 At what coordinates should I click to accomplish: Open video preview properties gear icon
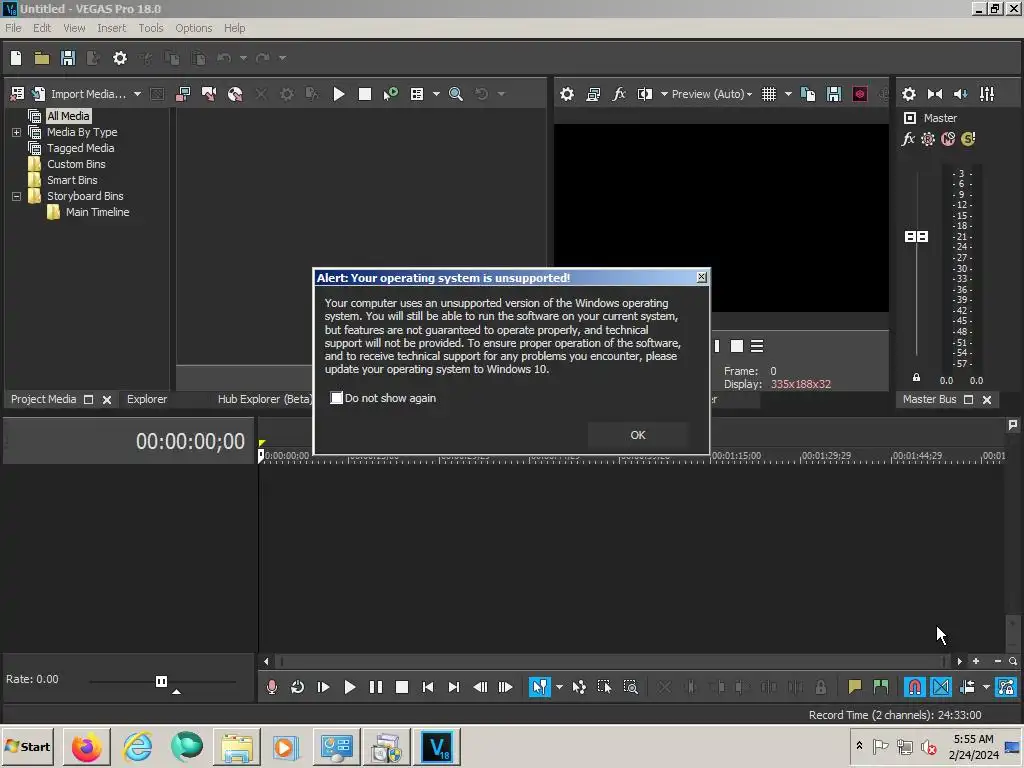click(567, 94)
